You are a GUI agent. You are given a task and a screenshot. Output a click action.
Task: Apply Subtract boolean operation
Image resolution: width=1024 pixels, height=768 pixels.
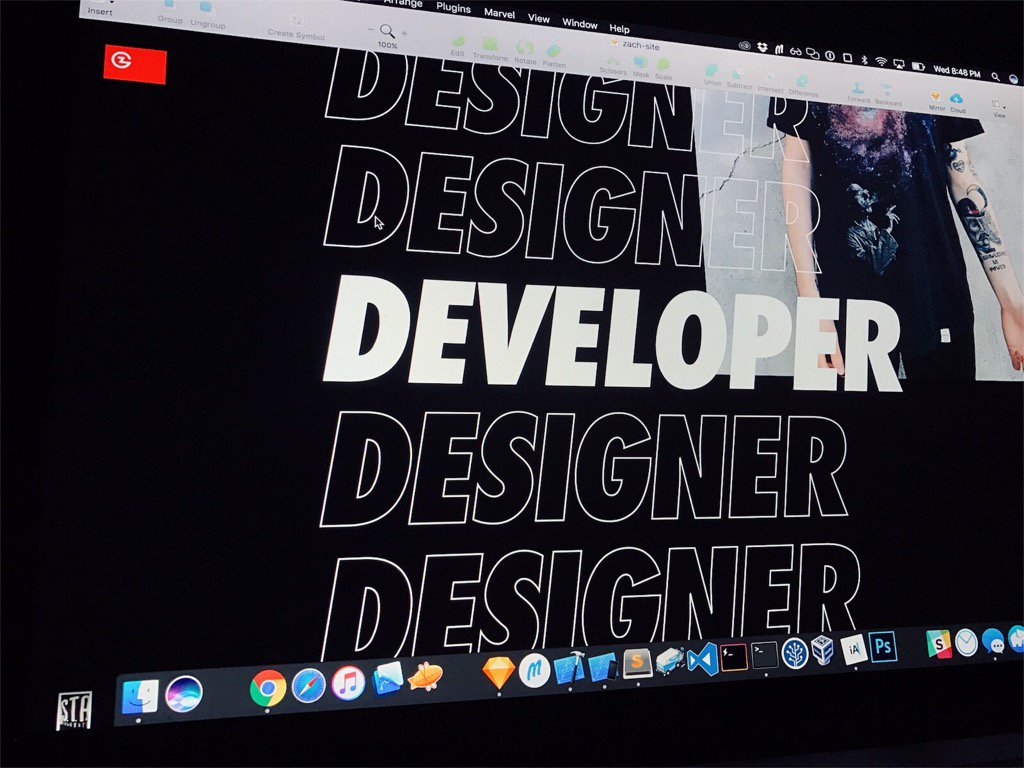(x=739, y=78)
